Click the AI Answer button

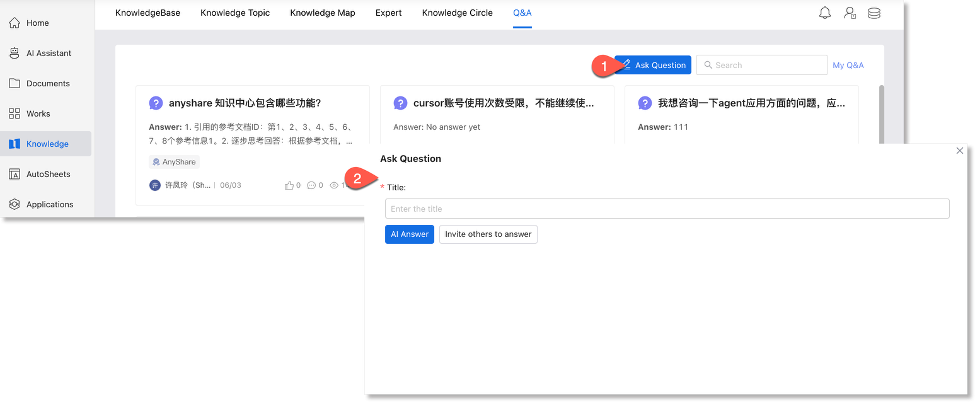pyautogui.click(x=409, y=234)
